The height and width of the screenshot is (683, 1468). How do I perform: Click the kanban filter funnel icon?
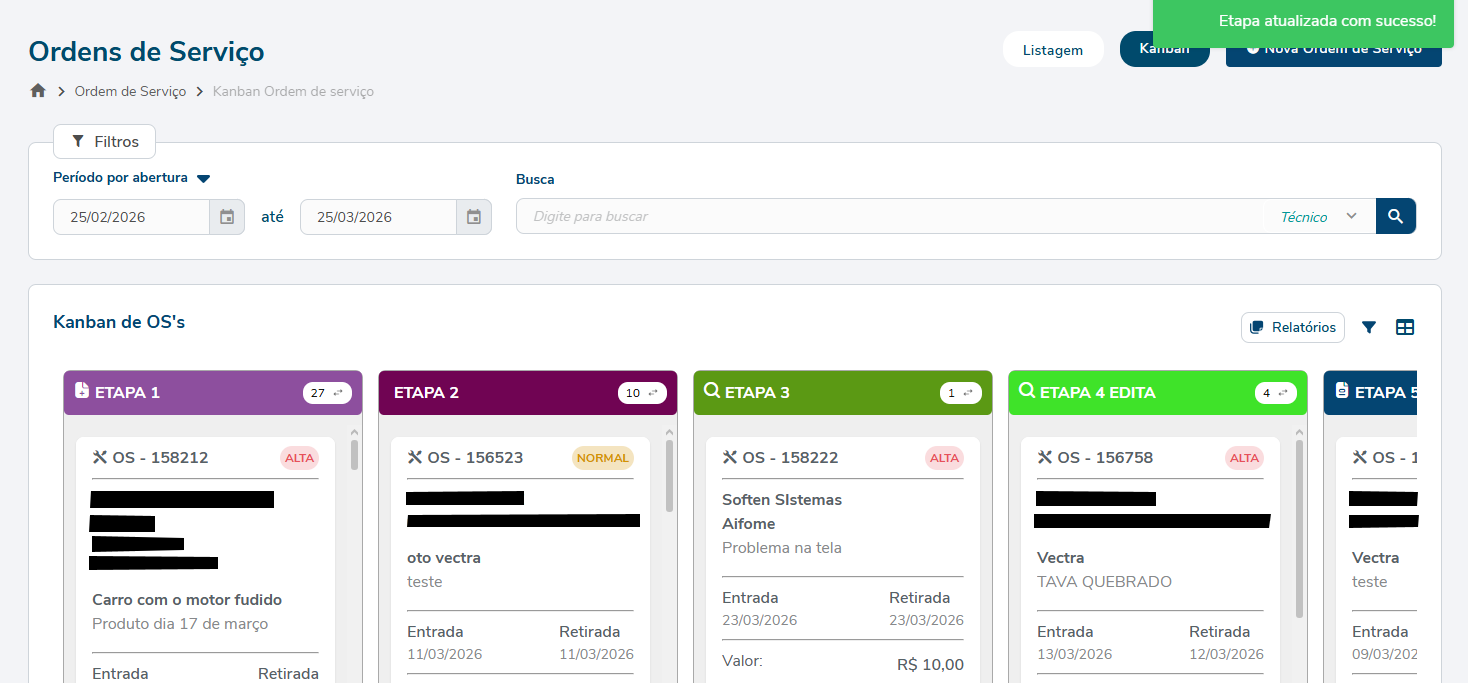click(x=1369, y=327)
